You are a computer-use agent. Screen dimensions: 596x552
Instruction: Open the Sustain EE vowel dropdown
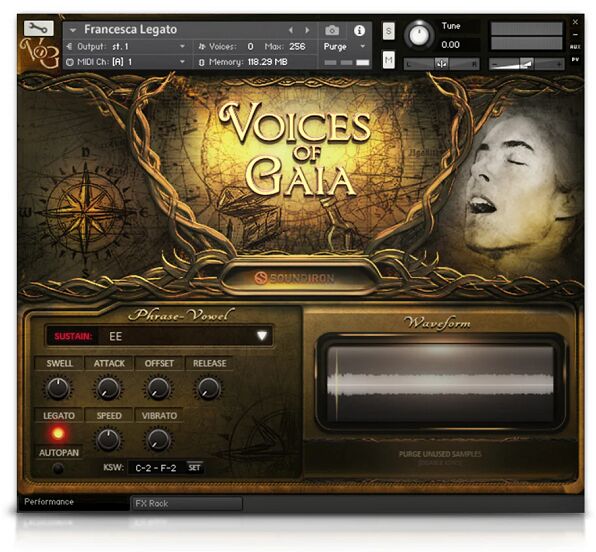click(x=159, y=336)
